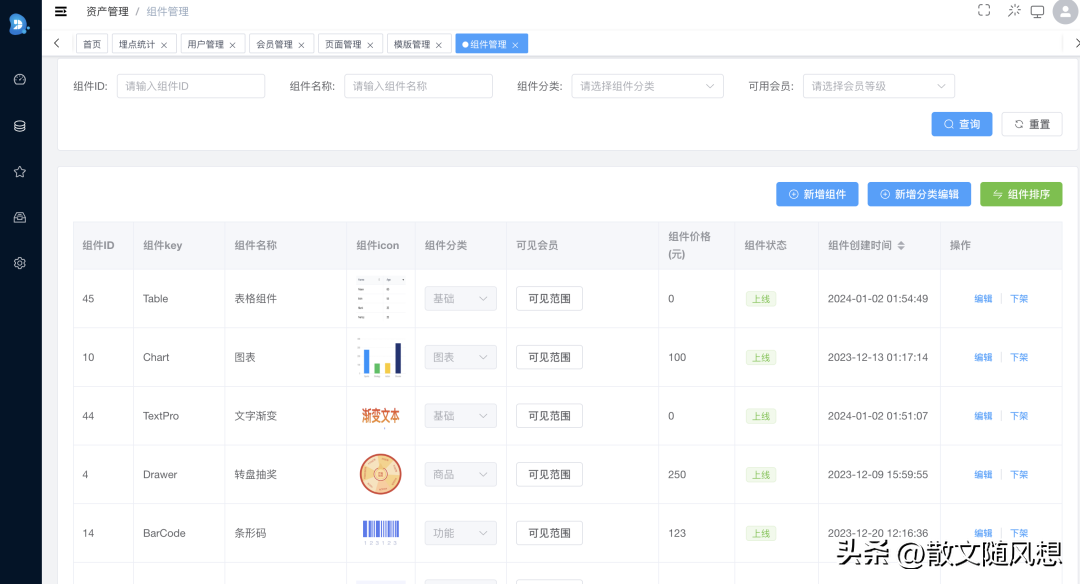Enter fullscreen mode icon

pyautogui.click(x=984, y=10)
